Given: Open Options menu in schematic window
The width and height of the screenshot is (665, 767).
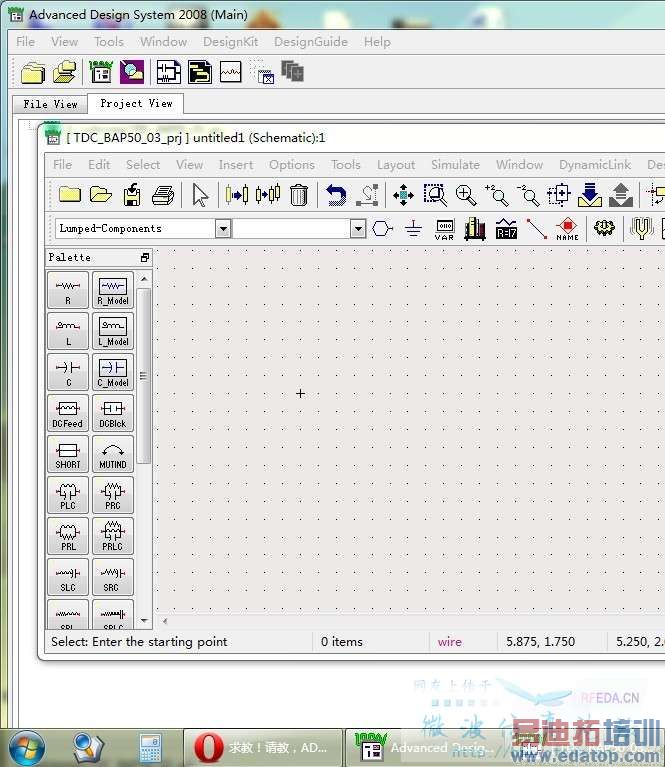Looking at the screenshot, I should pyautogui.click(x=292, y=165).
